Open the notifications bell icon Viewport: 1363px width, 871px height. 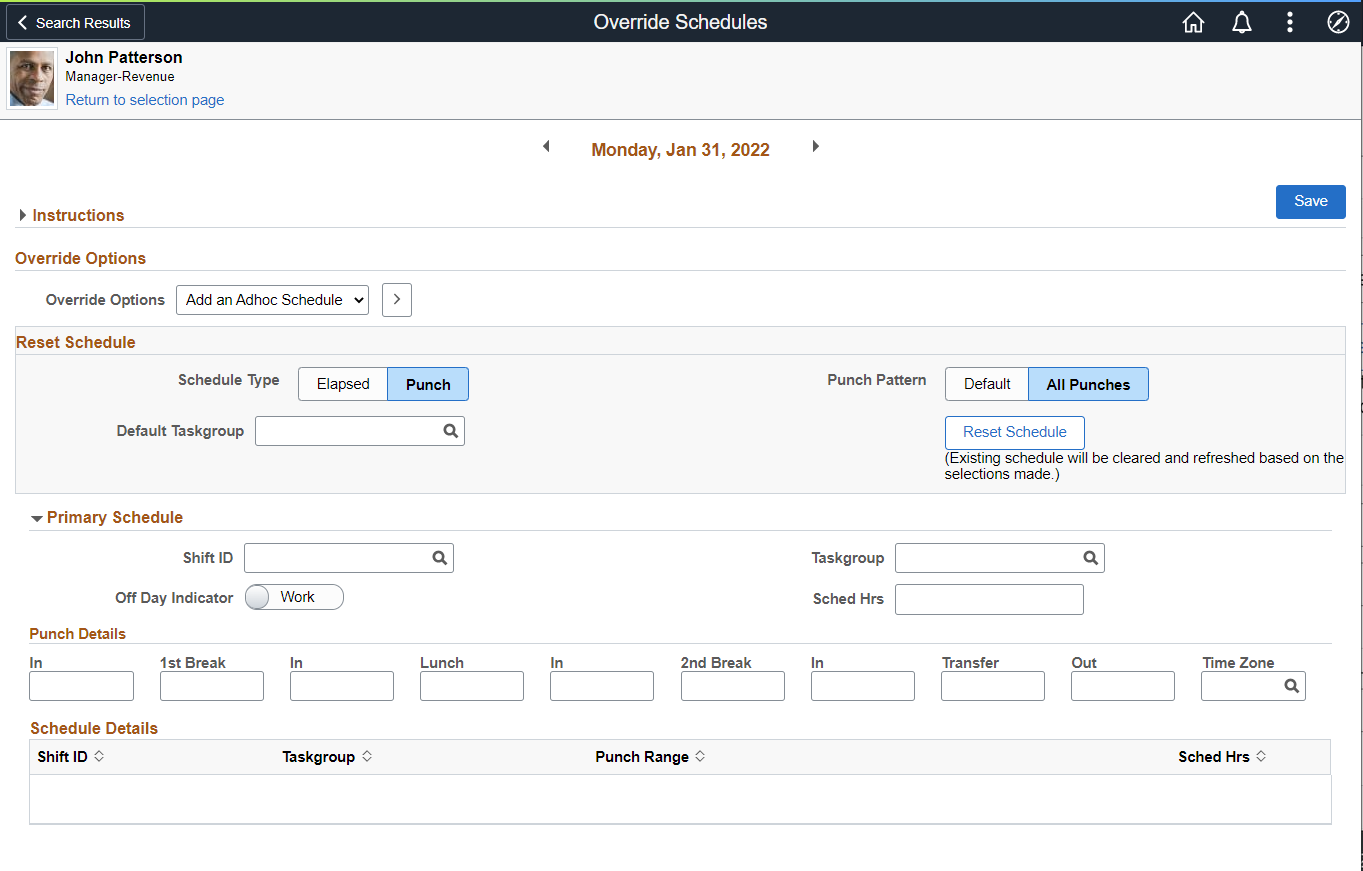coord(1242,22)
